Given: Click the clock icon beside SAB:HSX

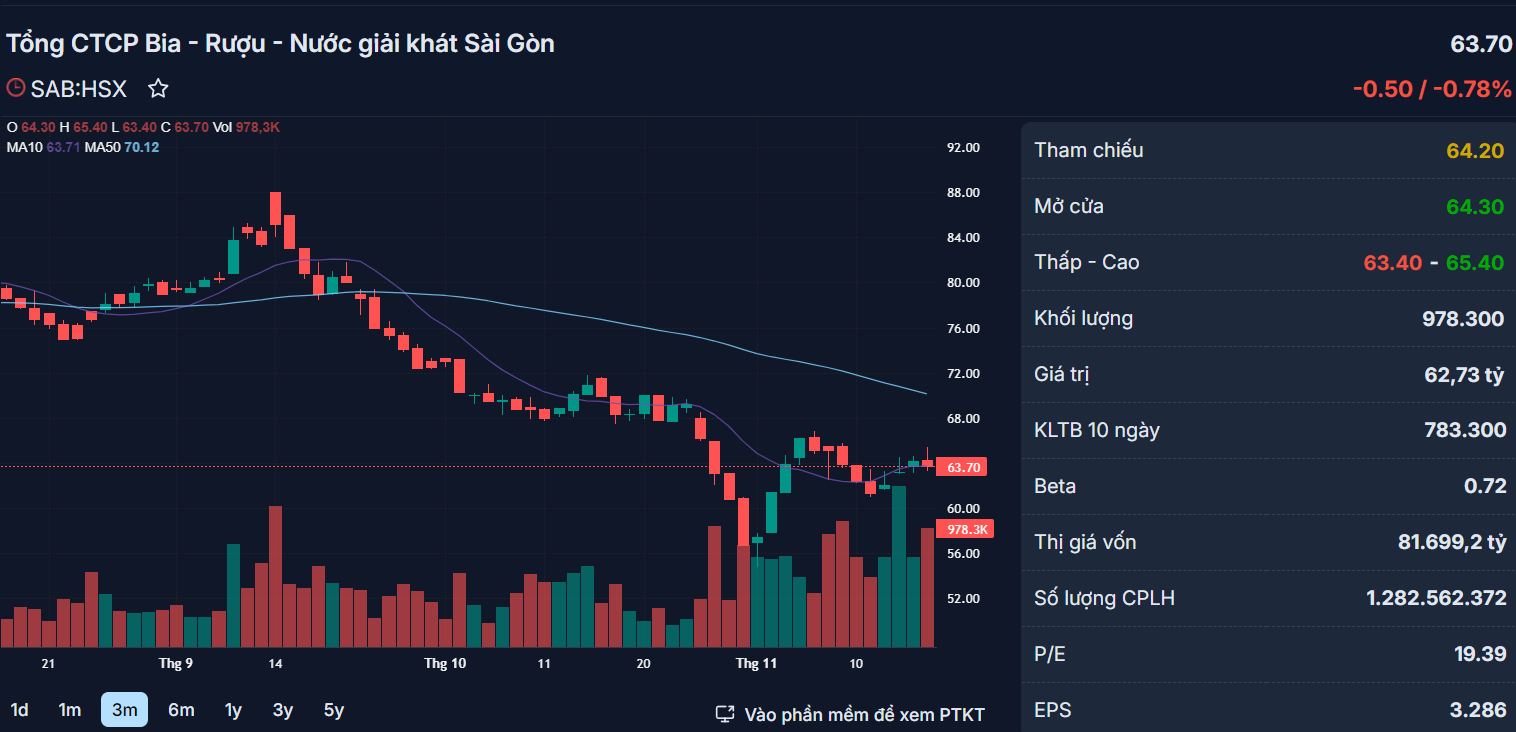Looking at the screenshot, I should pyautogui.click(x=15, y=88).
